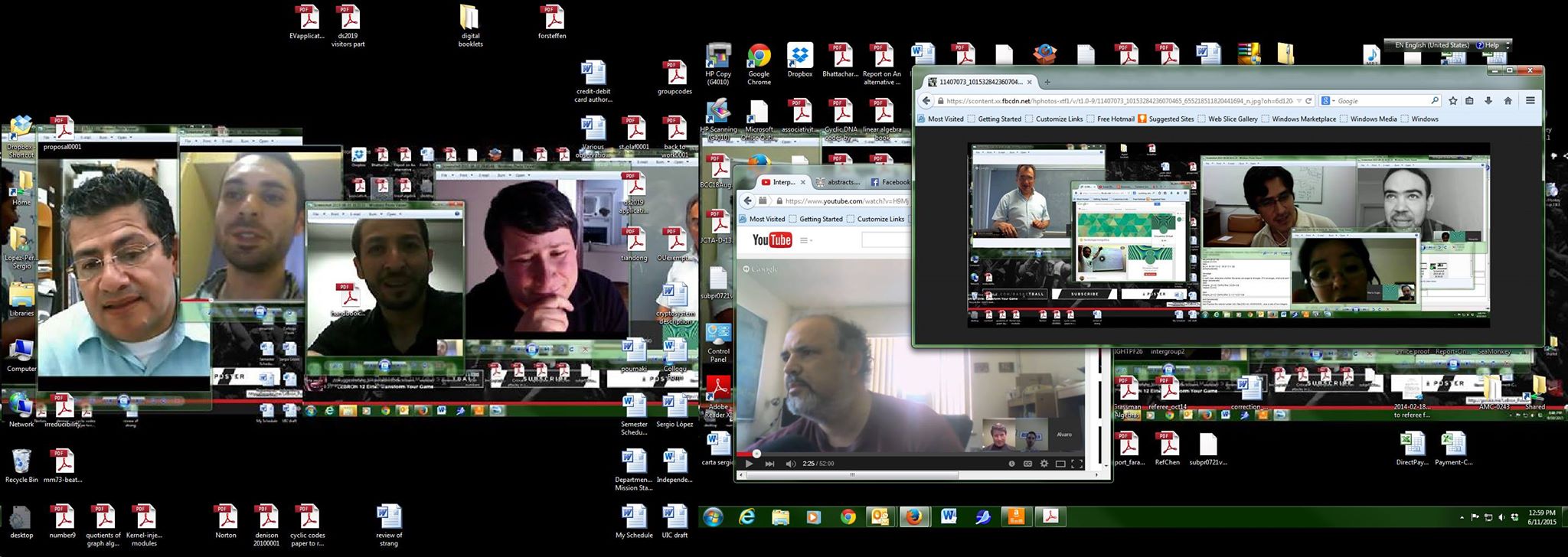The height and width of the screenshot is (557, 1568).
Task: Switch to Firefox via its taskbar button
Action: (x=914, y=517)
